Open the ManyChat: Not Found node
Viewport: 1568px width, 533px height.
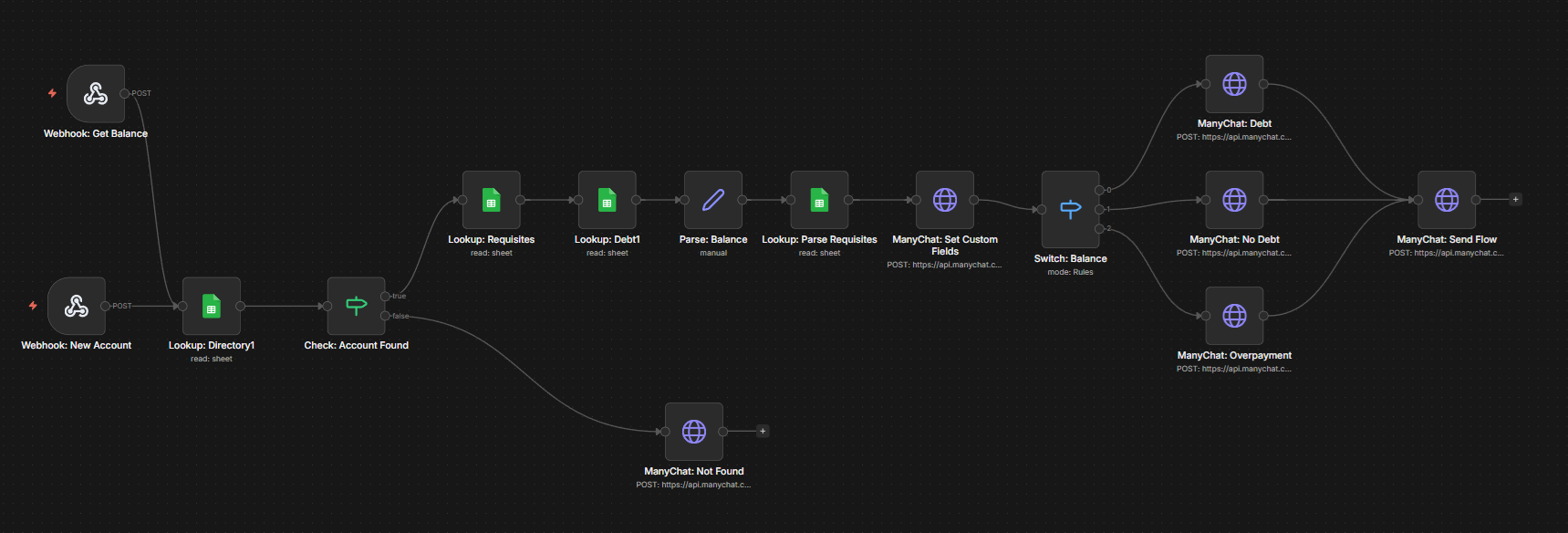(x=694, y=432)
